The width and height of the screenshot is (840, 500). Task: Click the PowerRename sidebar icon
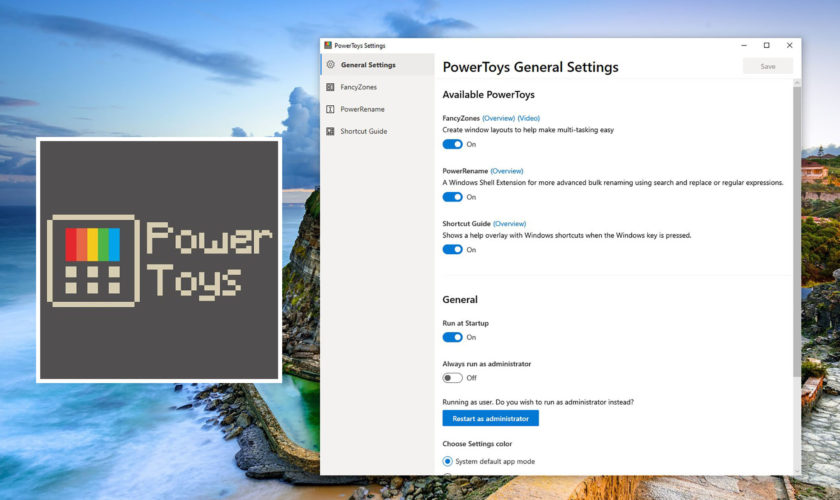point(330,109)
